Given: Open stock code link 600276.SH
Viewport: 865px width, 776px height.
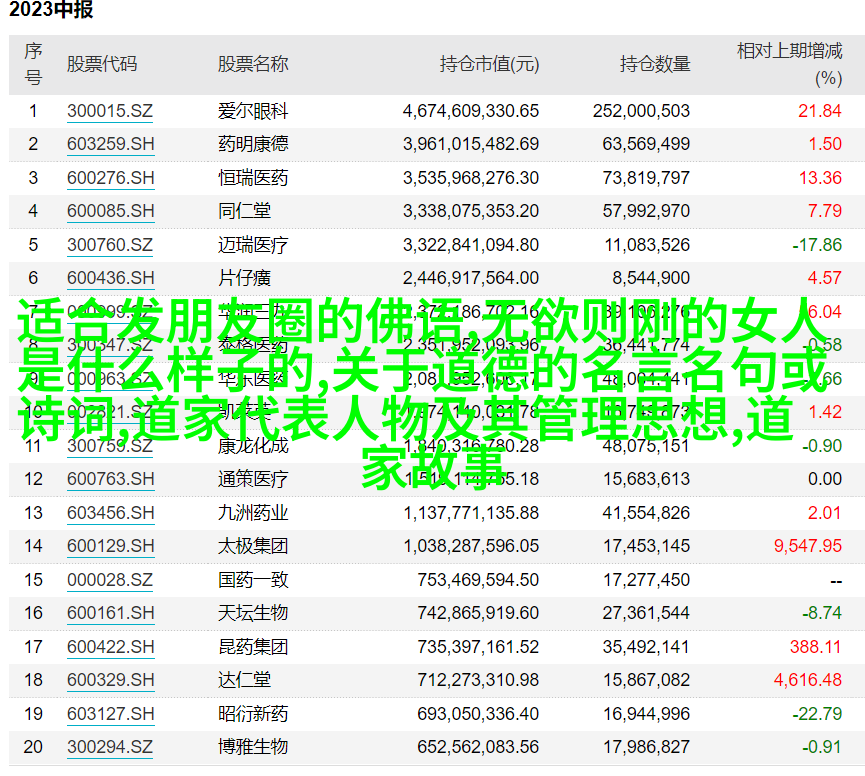Looking at the screenshot, I should pos(110,178).
